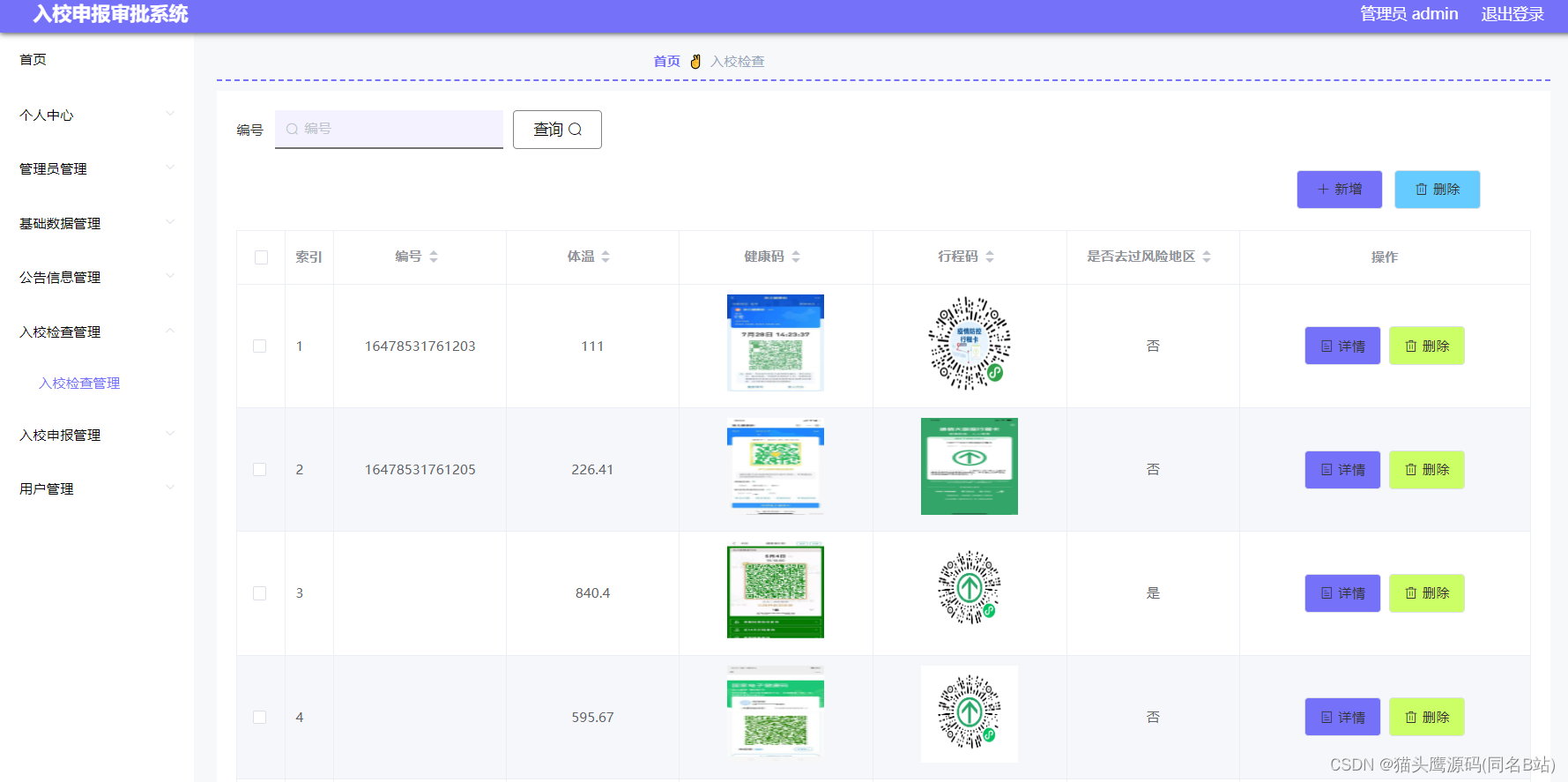The image size is (1568, 782).
Task: Open health code image for row 2
Action: pos(776,466)
